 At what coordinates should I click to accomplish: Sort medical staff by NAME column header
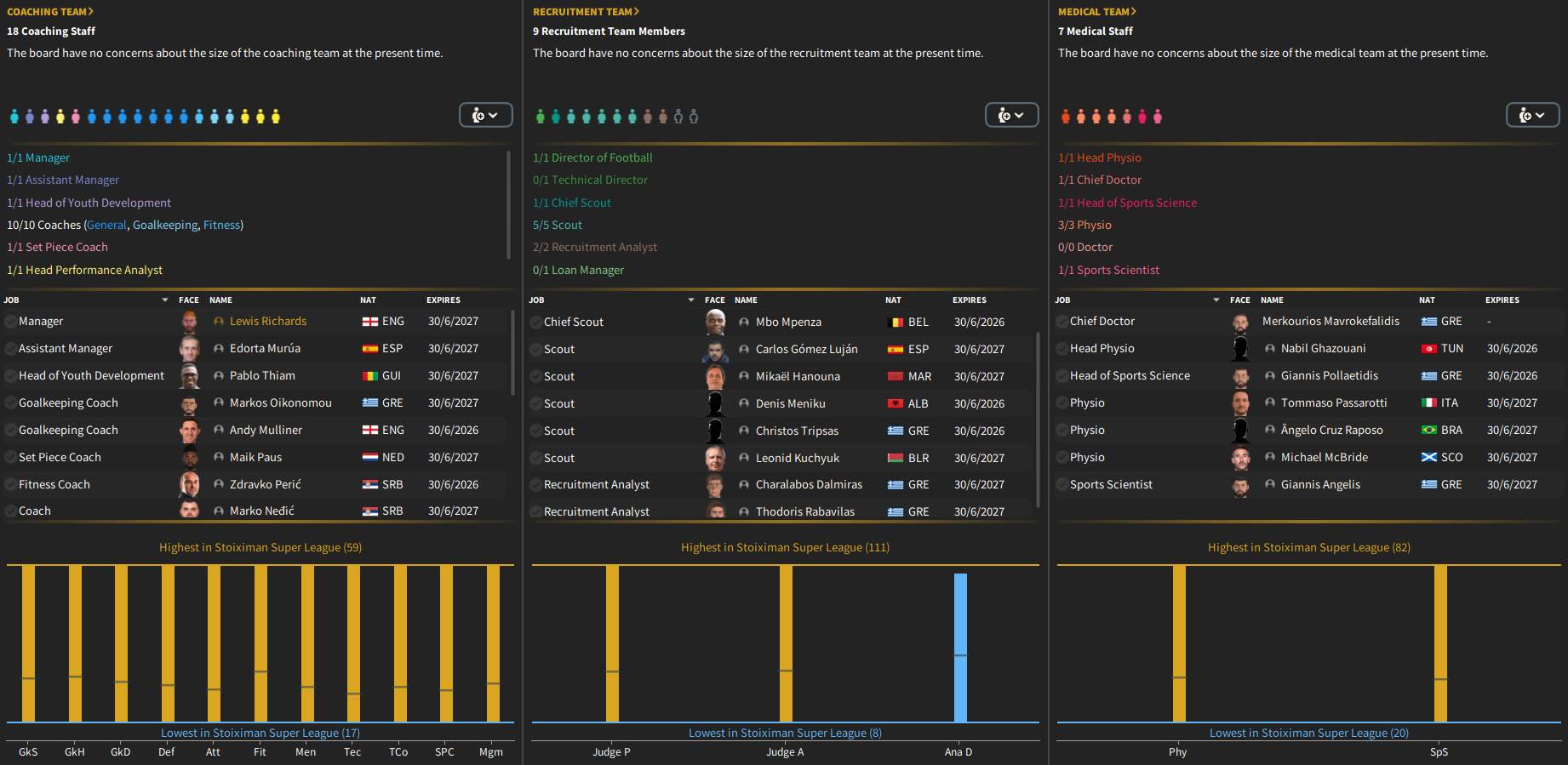(1272, 300)
